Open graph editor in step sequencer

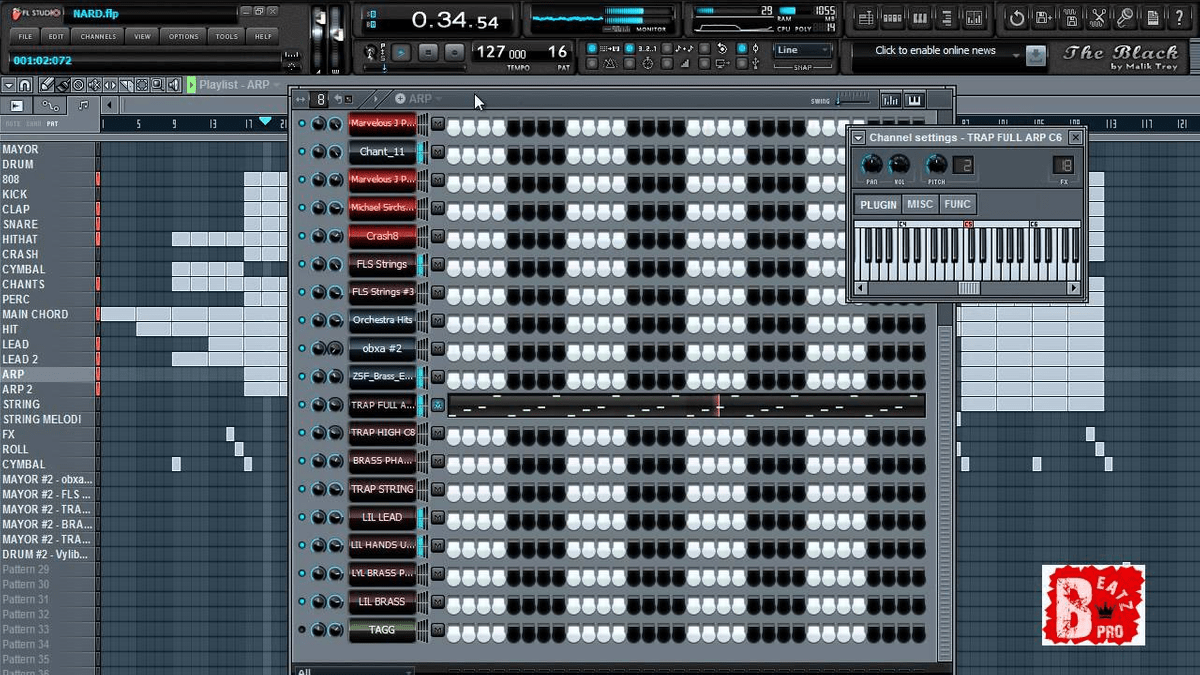[x=890, y=100]
